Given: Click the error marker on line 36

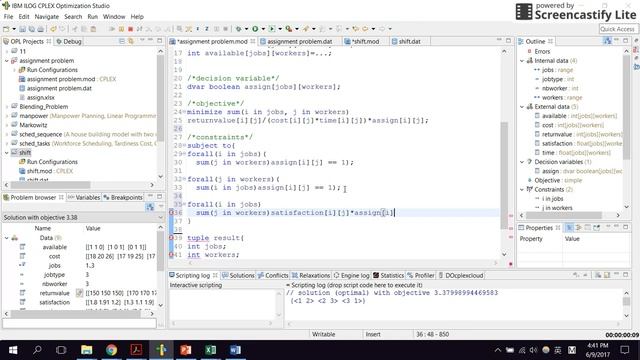Looking at the screenshot, I should 171,213.
